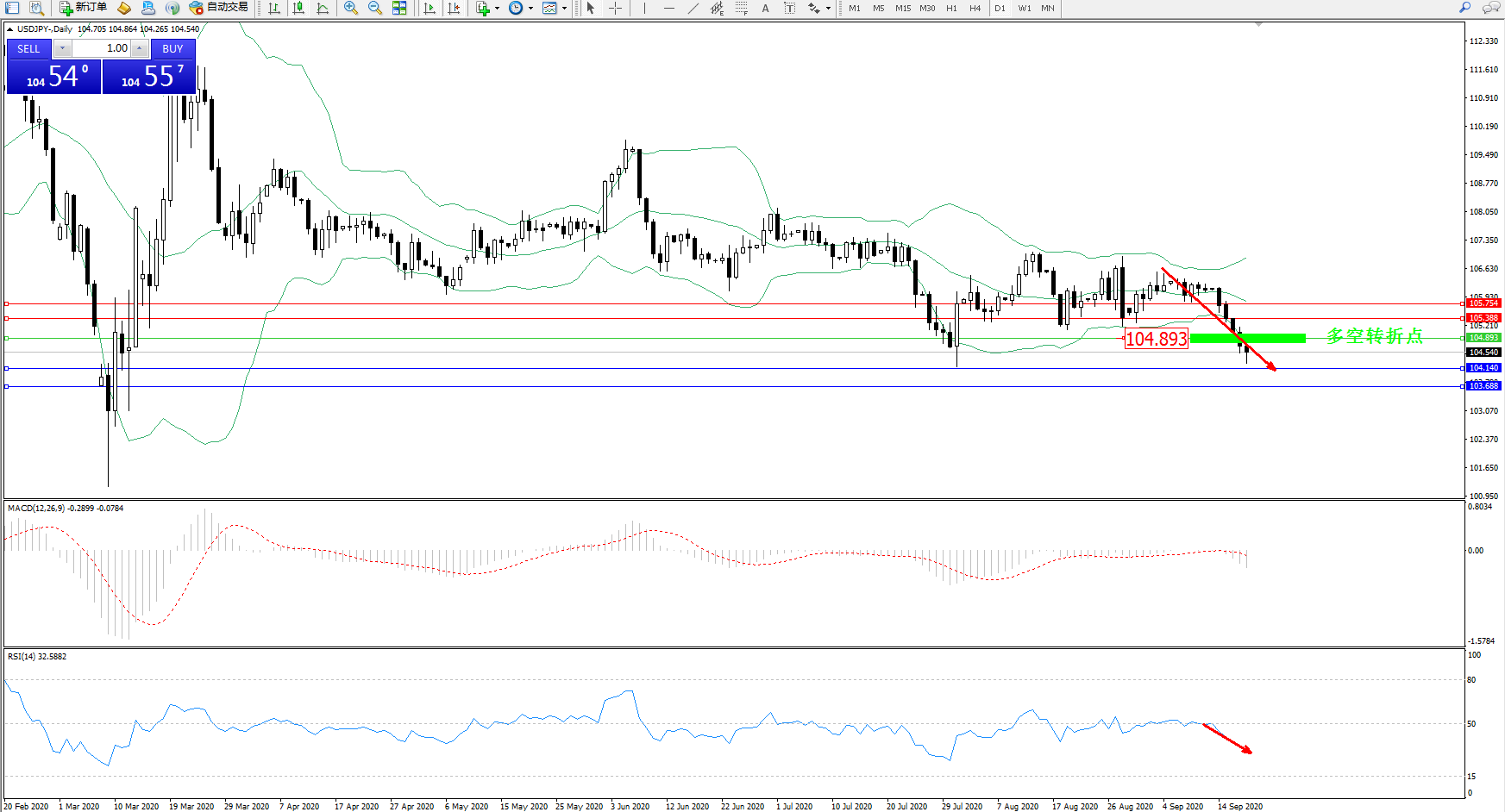Select the candlestick chart type icon

point(298,8)
